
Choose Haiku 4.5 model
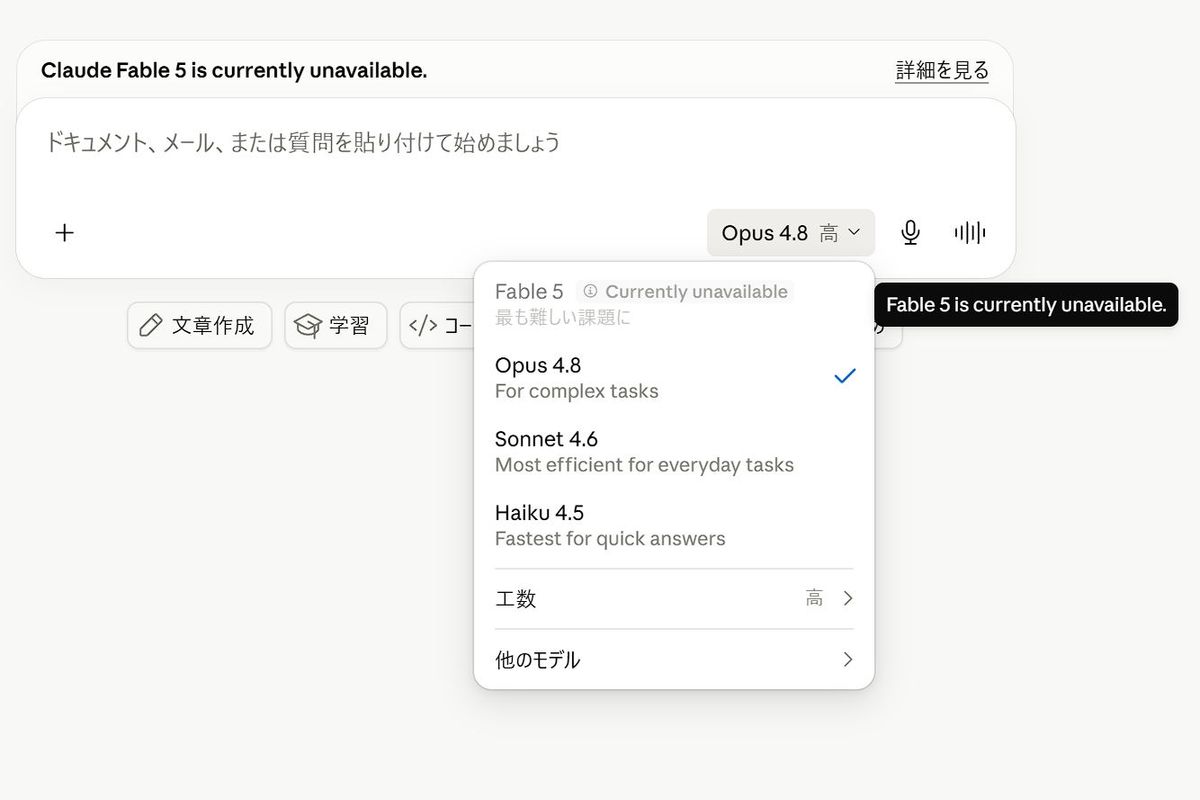coord(674,525)
